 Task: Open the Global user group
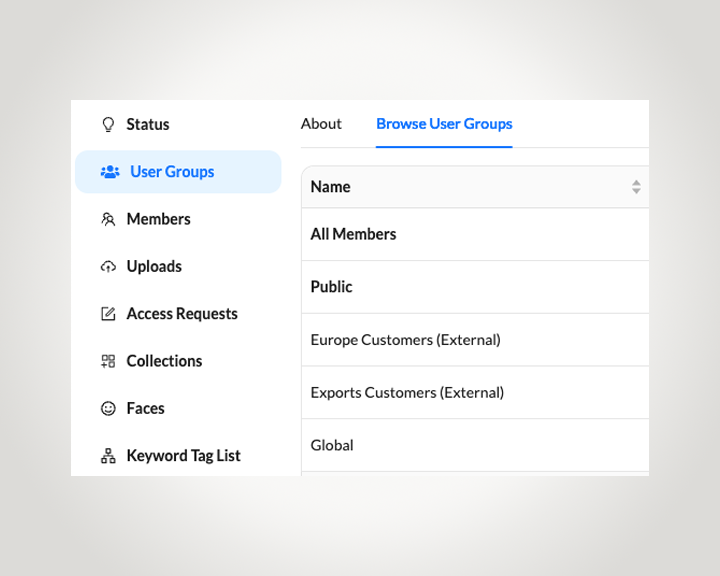tap(475, 446)
